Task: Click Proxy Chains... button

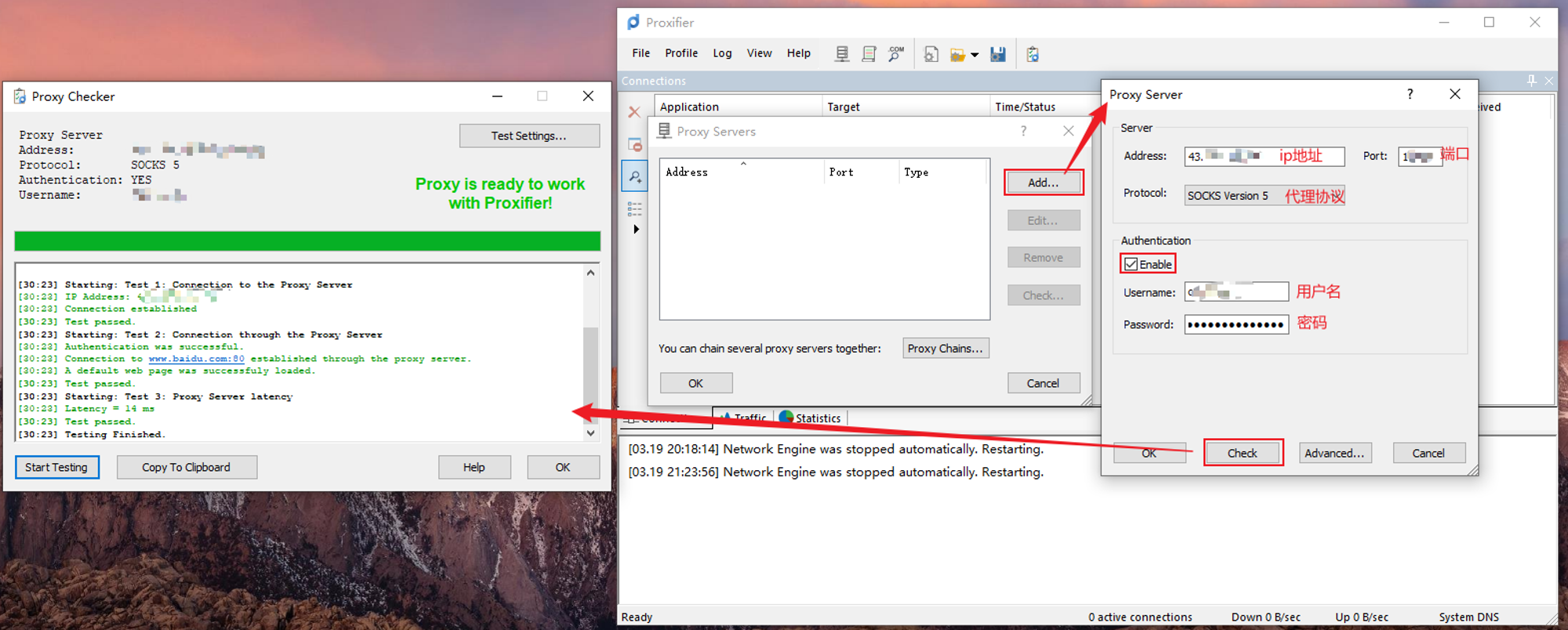Action: (x=945, y=348)
